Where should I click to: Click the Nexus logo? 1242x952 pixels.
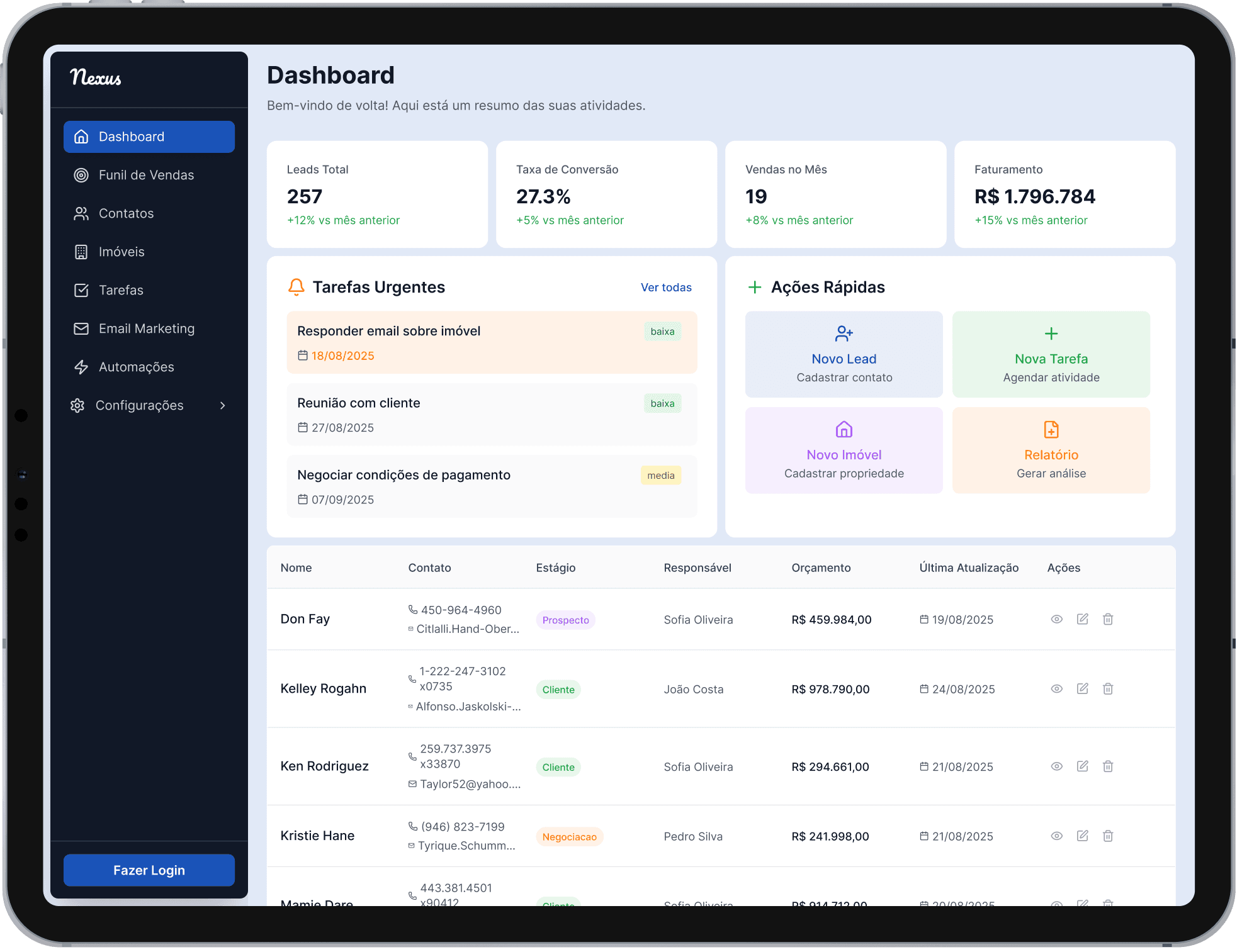(x=96, y=77)
